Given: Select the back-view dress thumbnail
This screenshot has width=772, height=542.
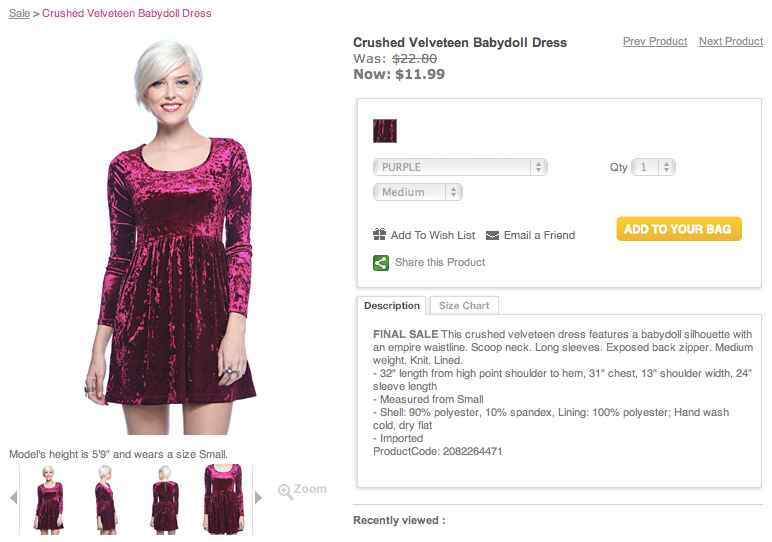Looking at the screenshot, I should (x=165, y=498).
